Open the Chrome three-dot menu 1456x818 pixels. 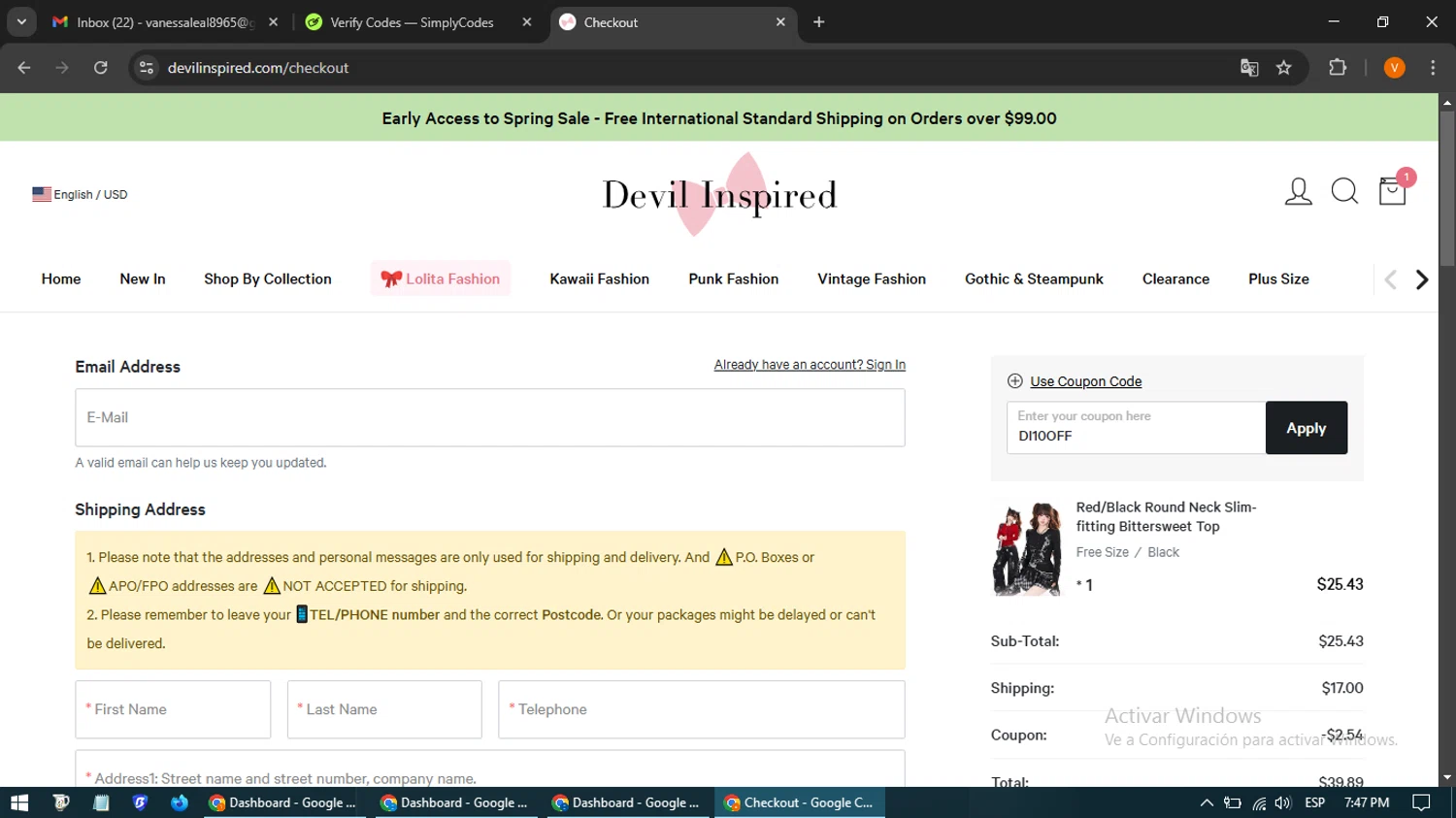tap(1433, 68)
